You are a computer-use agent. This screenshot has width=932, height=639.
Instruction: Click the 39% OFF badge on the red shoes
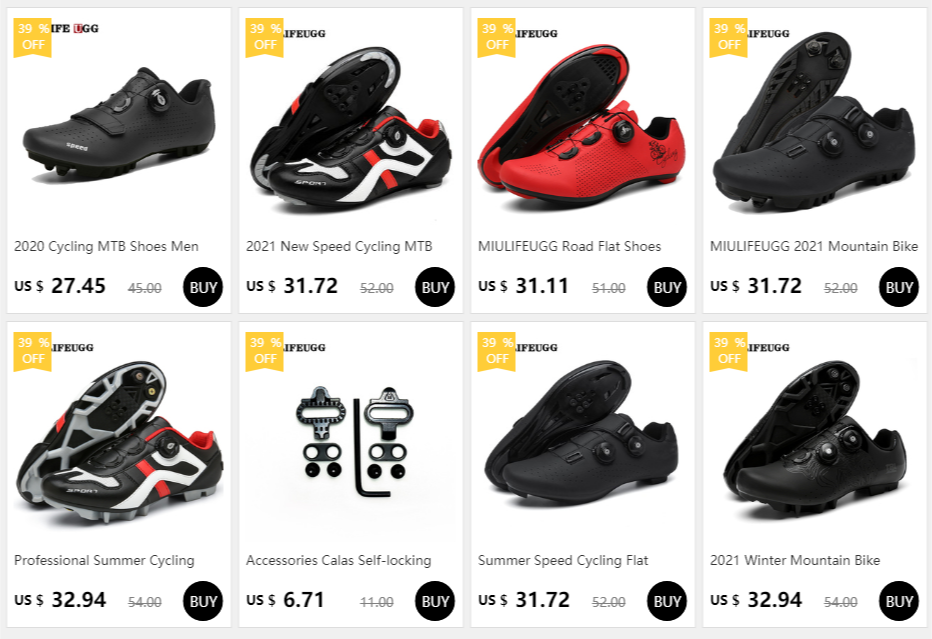coord(496,37)
